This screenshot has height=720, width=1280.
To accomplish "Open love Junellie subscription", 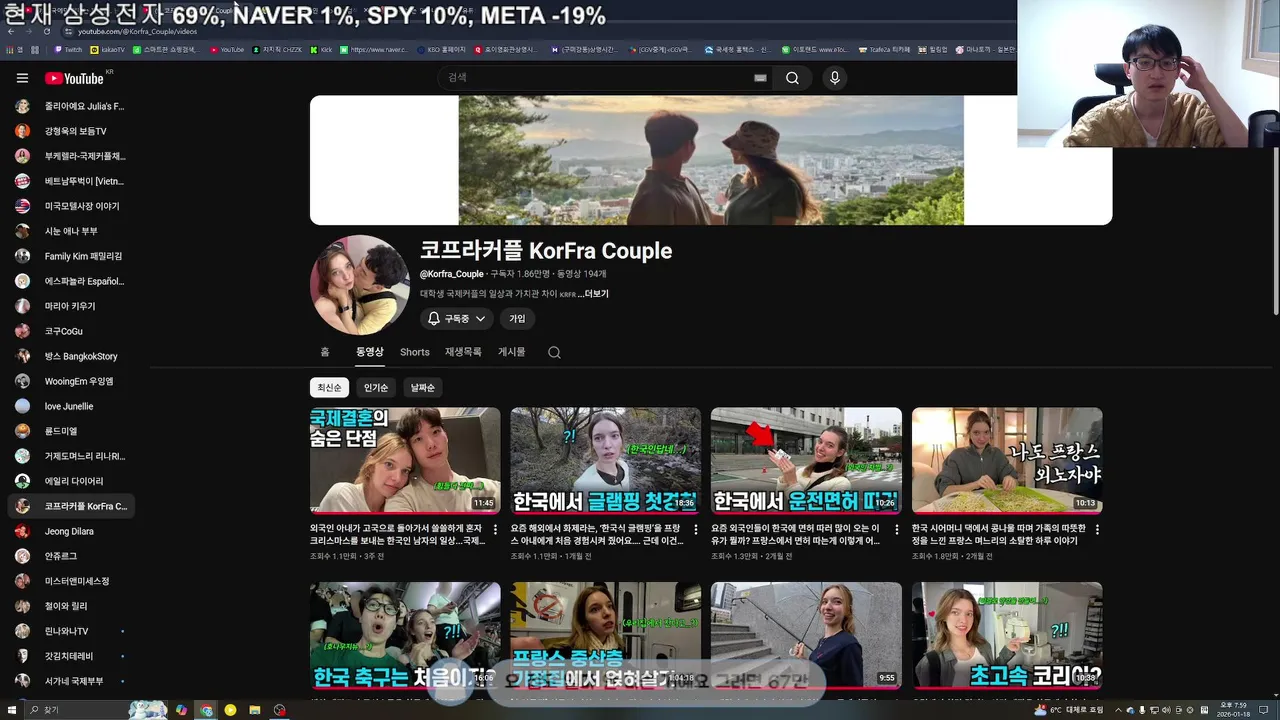I will (72, 406).
